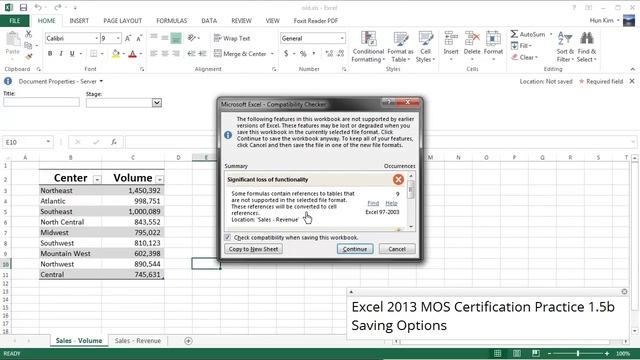Click Title input field in Document Properties

pos(41,102)
